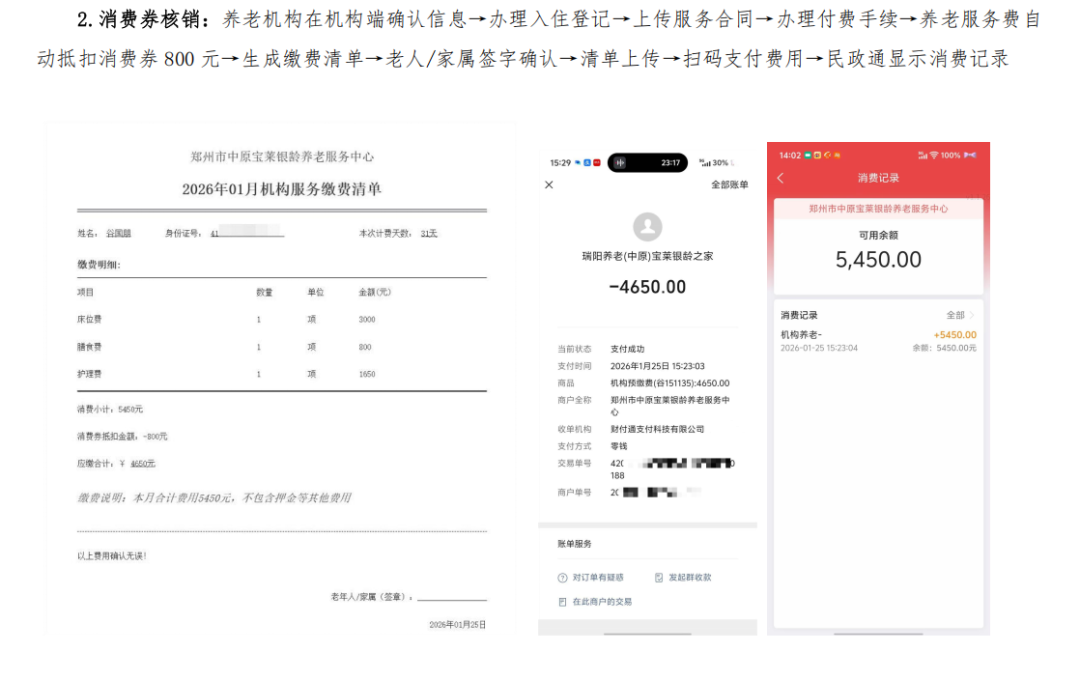Click the 2. 消费券核销 heading
This screenshot has height=680, width=1080.
pyautogui.click(x=143, y=19)
